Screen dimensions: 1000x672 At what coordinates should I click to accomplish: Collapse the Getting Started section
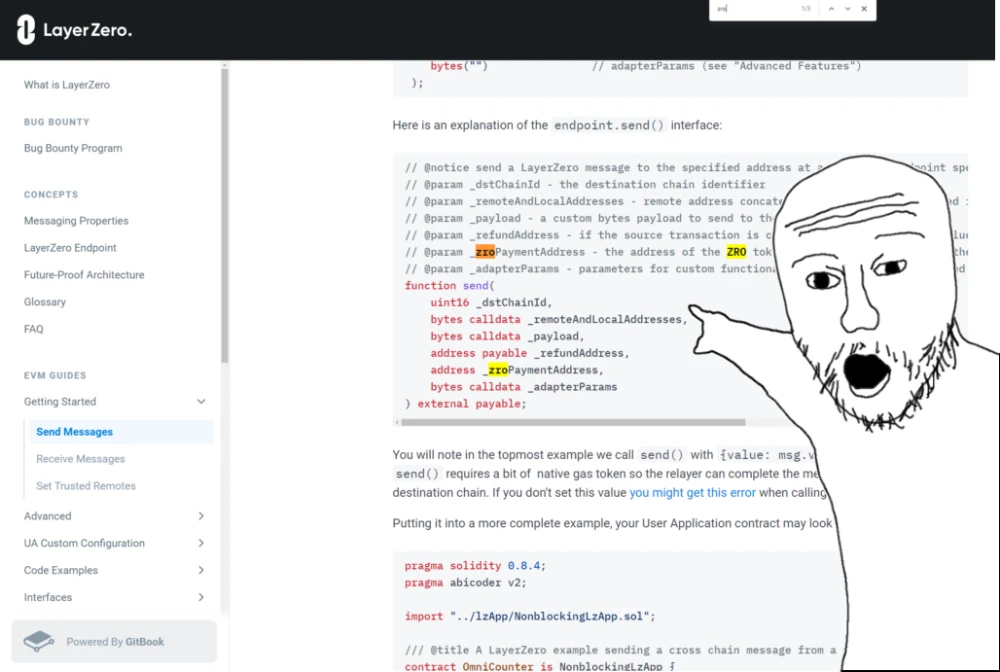(x=201, y=402)
